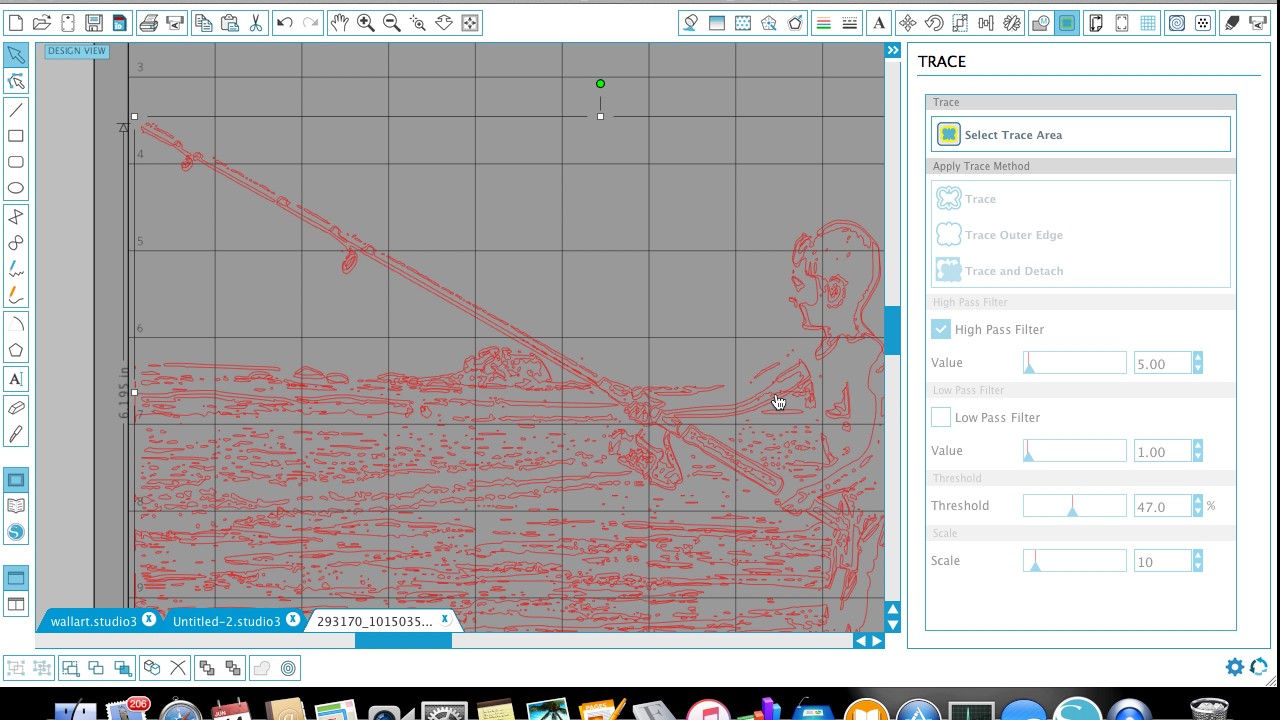The width and height of the screenshot is (1280, 720).
Task: Click the Trace button
Action: 1081,199
